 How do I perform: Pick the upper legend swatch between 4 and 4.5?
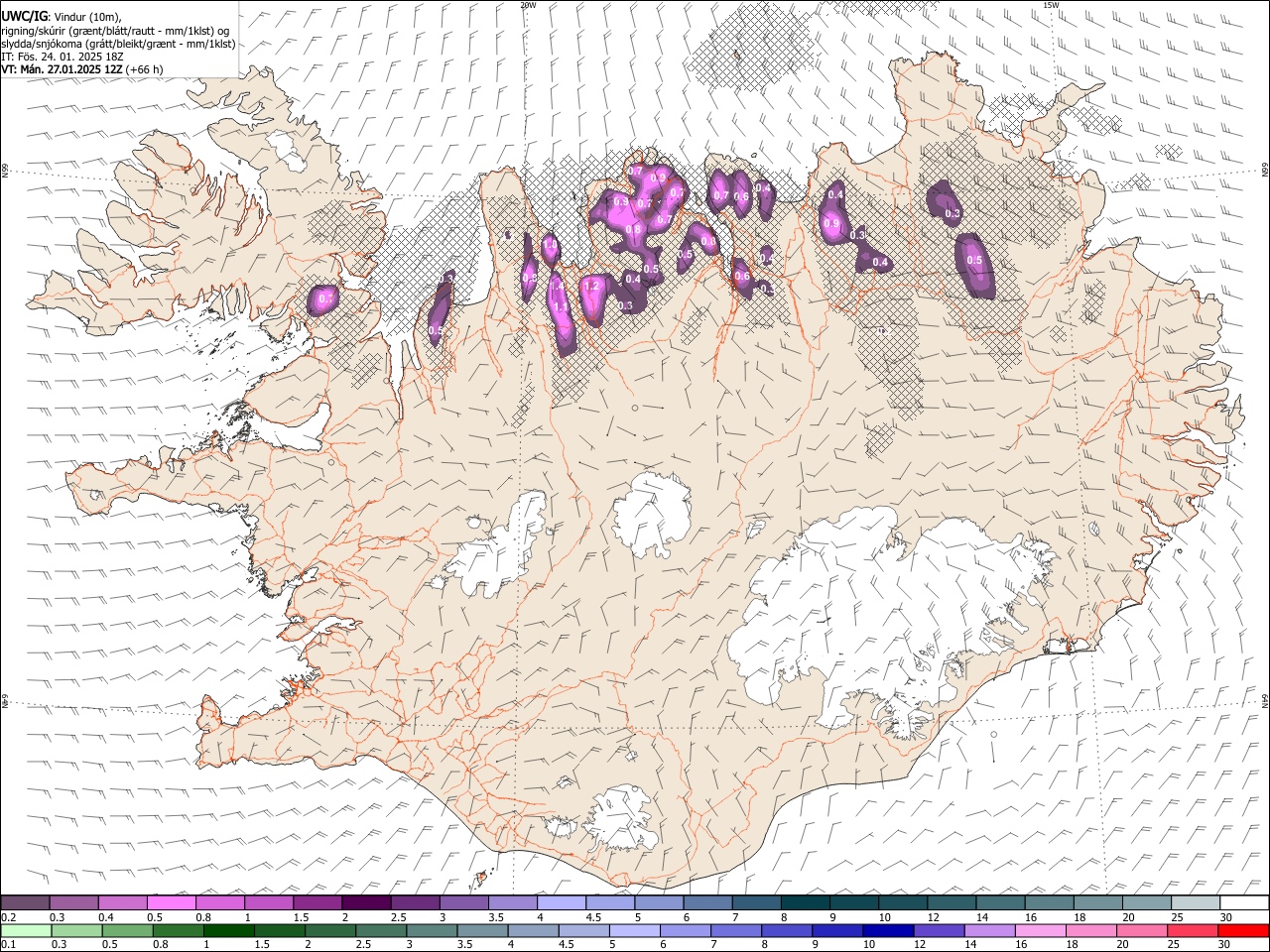pos(562,903)
